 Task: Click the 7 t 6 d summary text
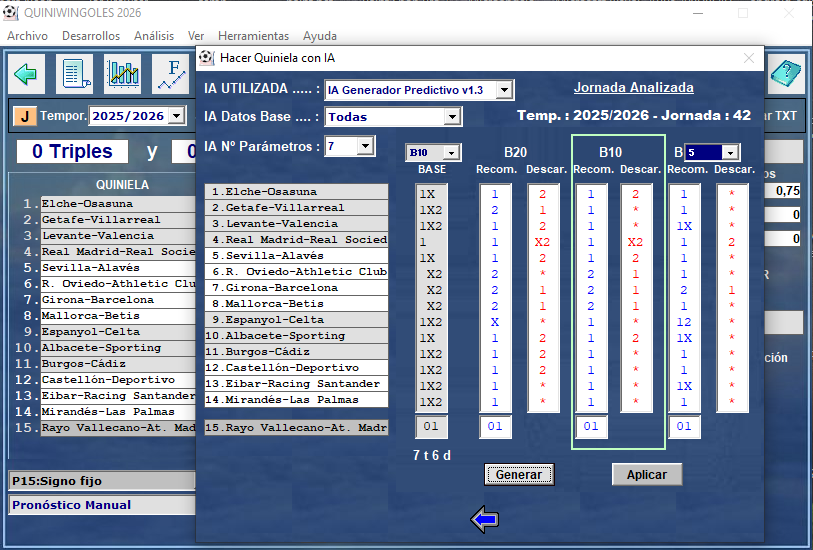[431, 456]
